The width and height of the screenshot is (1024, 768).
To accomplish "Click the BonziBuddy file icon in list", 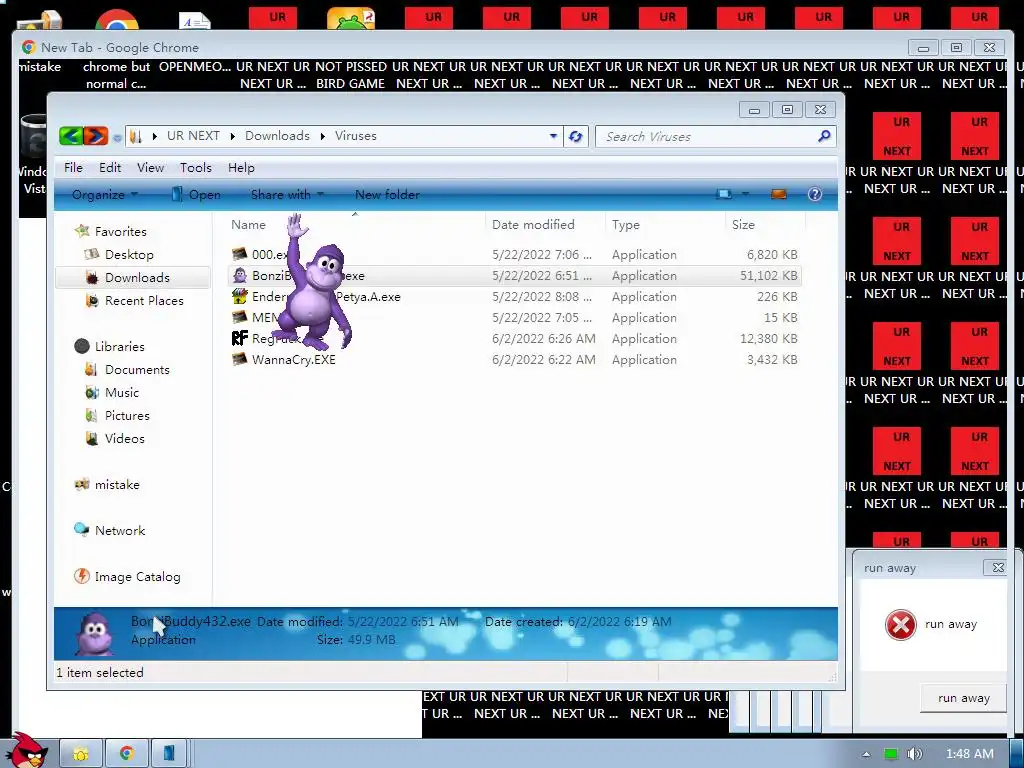I will pos(240,275).
